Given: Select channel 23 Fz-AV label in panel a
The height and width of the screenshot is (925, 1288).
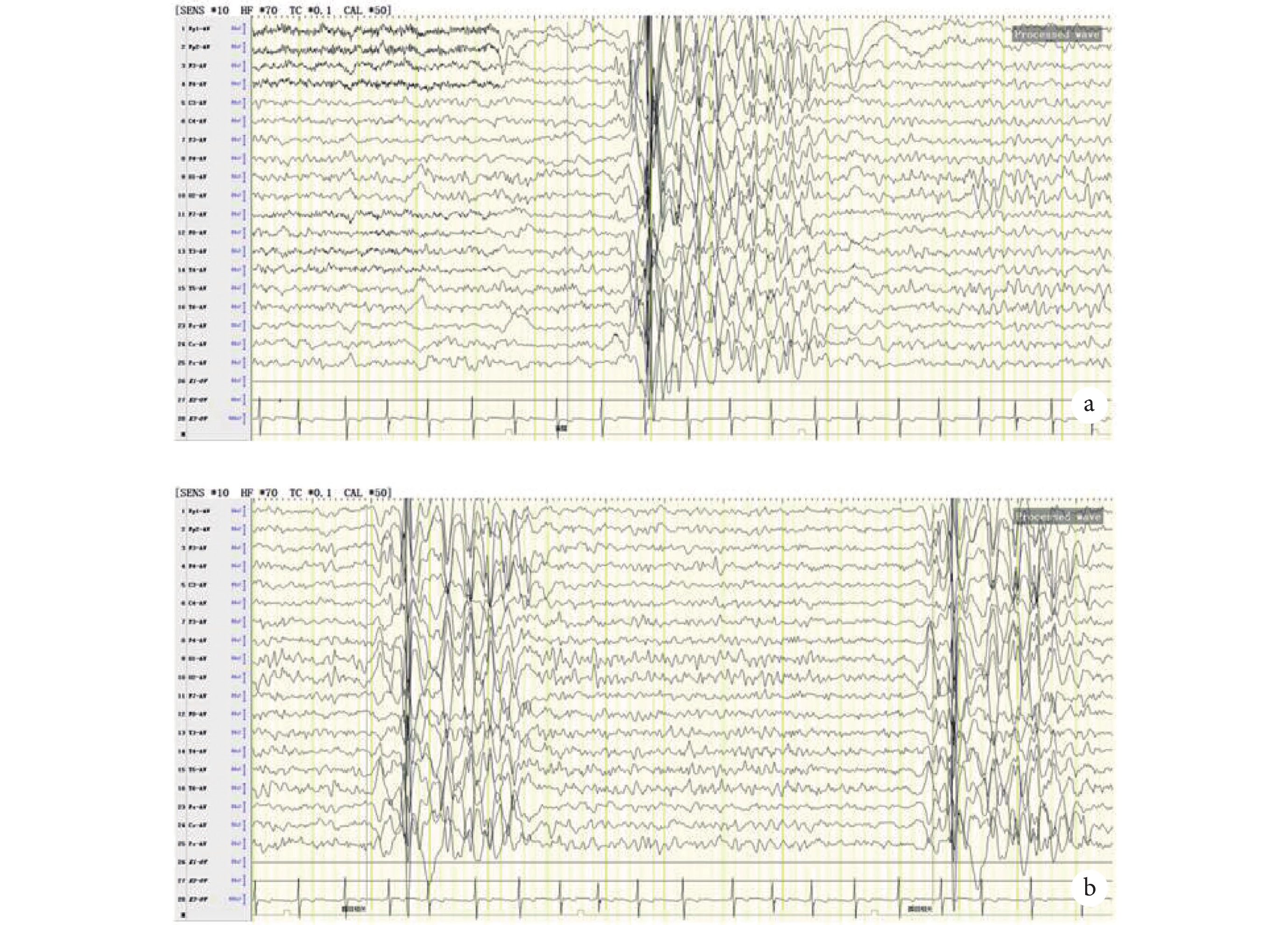Looking at the screenshot, I should coord(193,325).
